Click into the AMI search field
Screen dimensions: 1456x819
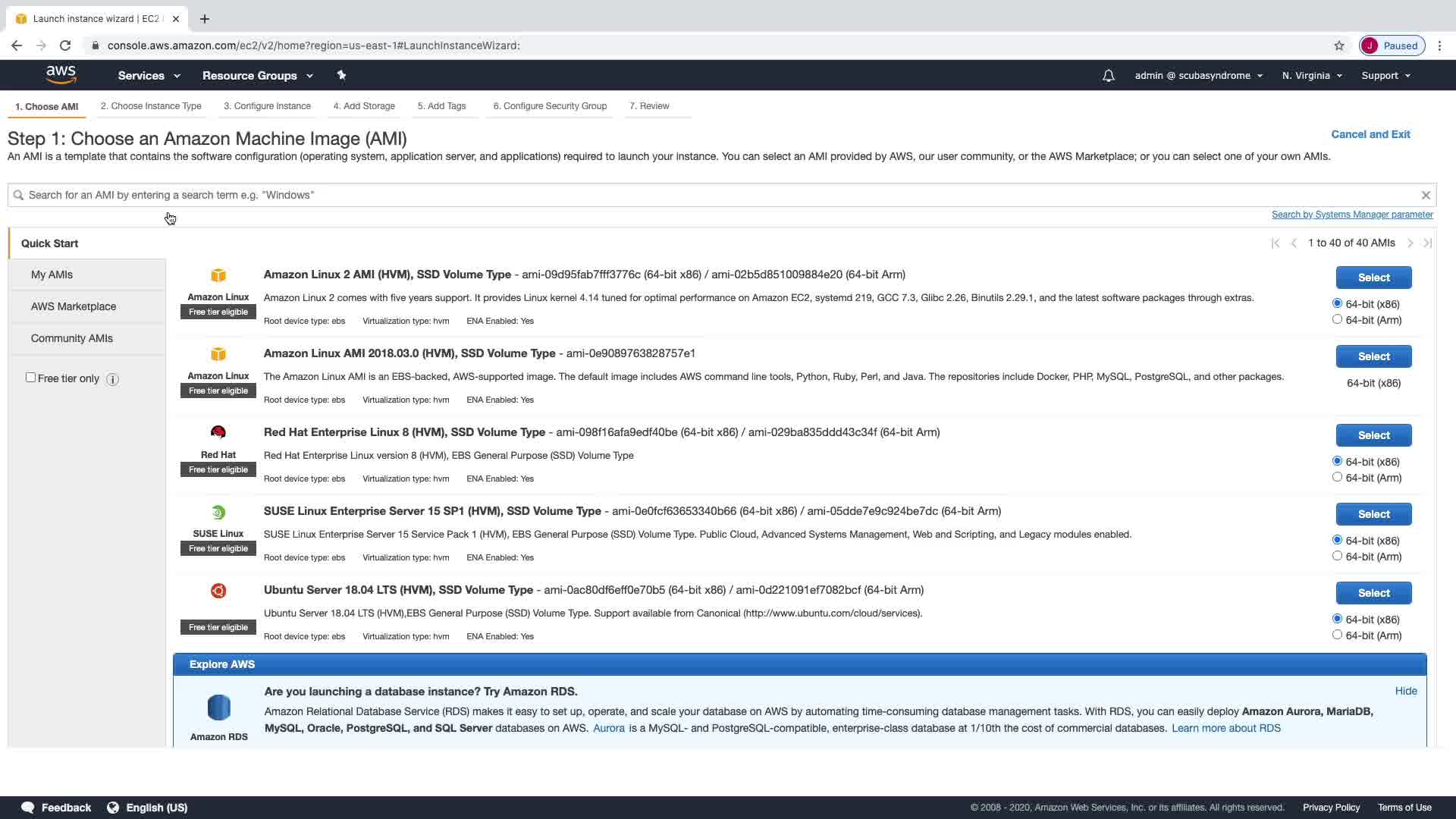(682, 195)
